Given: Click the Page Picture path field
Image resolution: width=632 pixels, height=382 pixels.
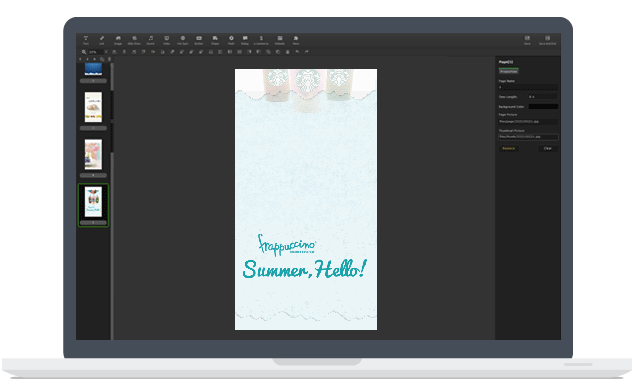Looking at the screenshot, I should (528, 121).
